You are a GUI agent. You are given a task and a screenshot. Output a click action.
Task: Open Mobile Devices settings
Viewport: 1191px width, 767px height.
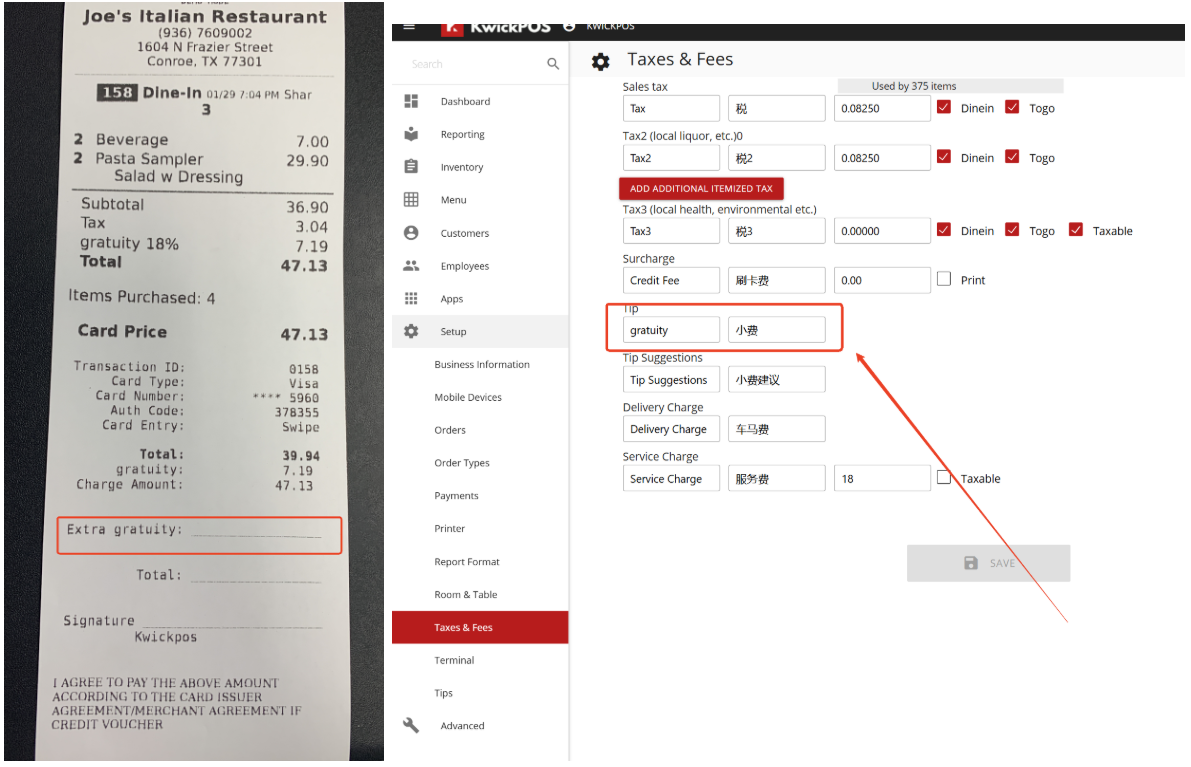(x=480, y=396)
